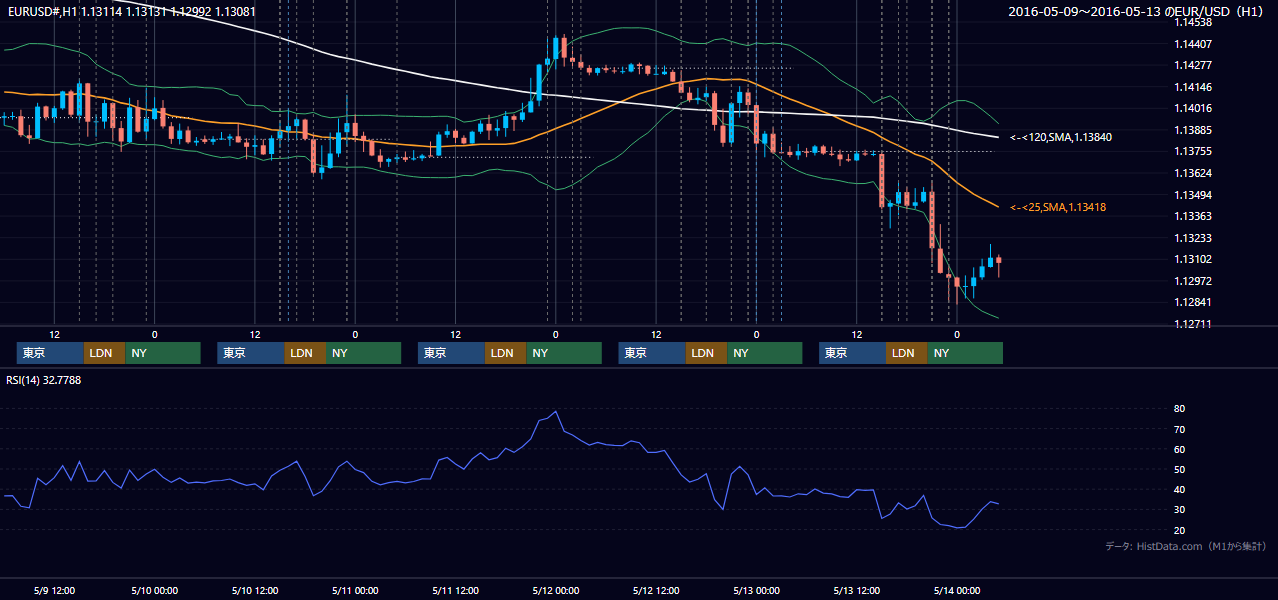Click the RSI scale value 60
Image resolution: width=1278 pixels, height=600 pixels.
coord(1180,449)
